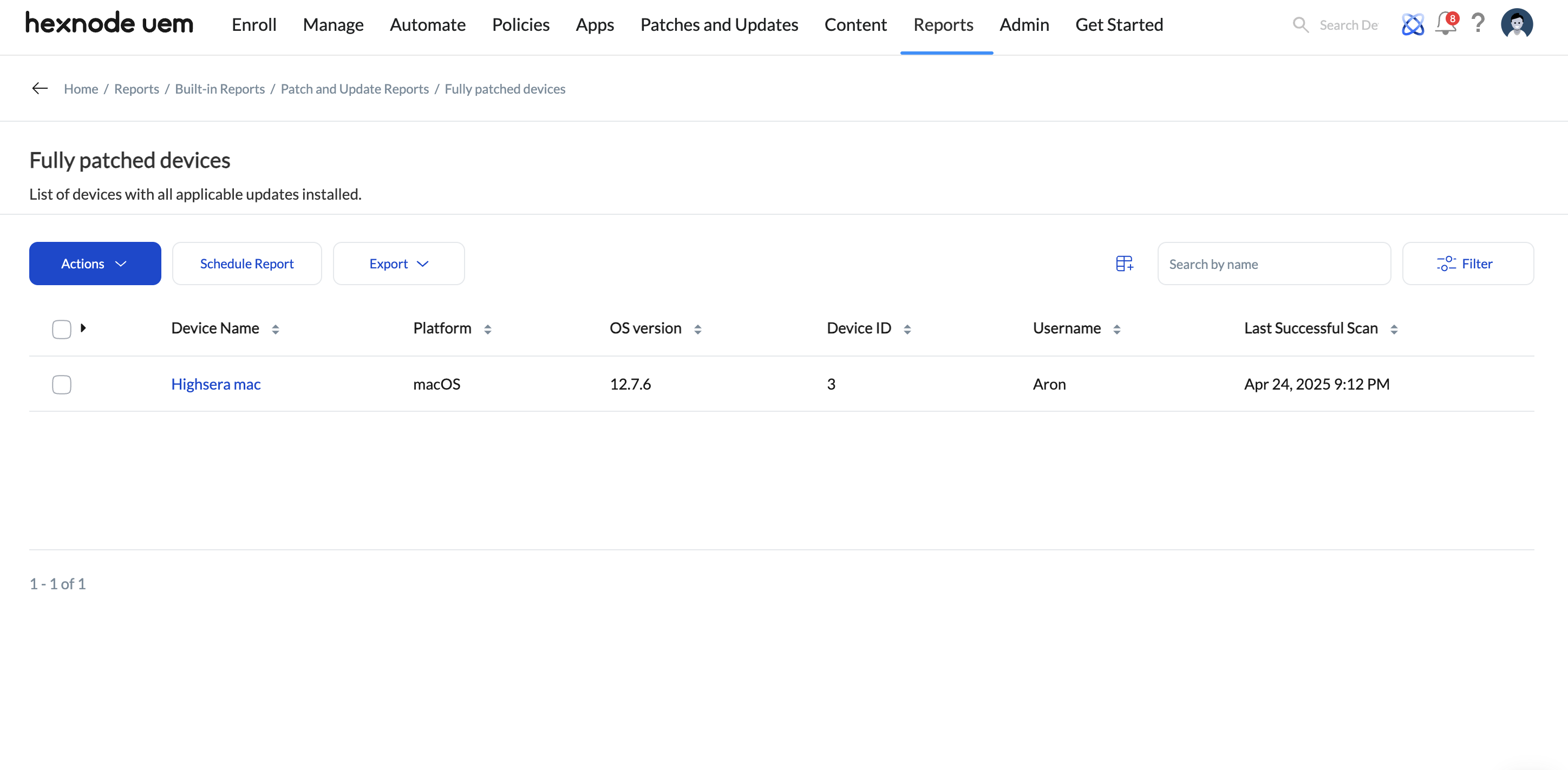
Task: Click the Aron username cell
Action: click(x=1049, y=384)
